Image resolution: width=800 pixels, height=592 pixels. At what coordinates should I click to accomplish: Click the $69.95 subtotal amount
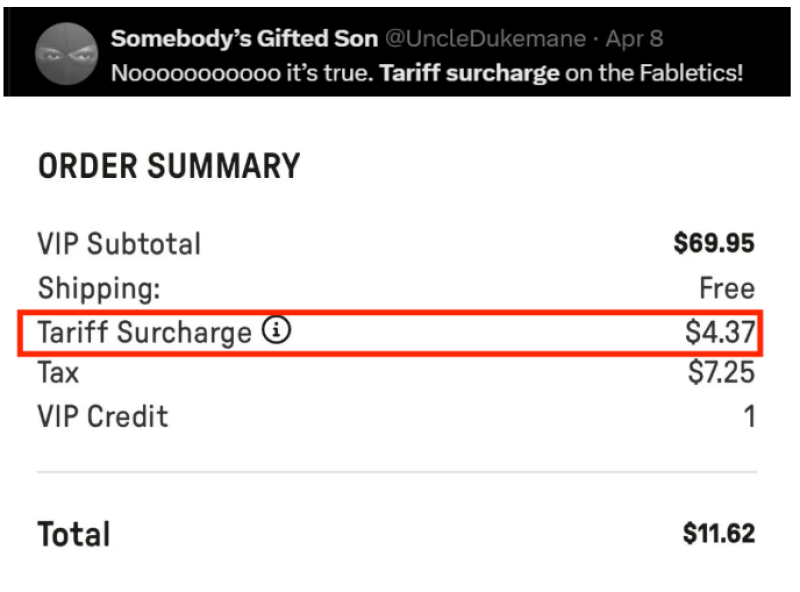[x=714, y=244]
